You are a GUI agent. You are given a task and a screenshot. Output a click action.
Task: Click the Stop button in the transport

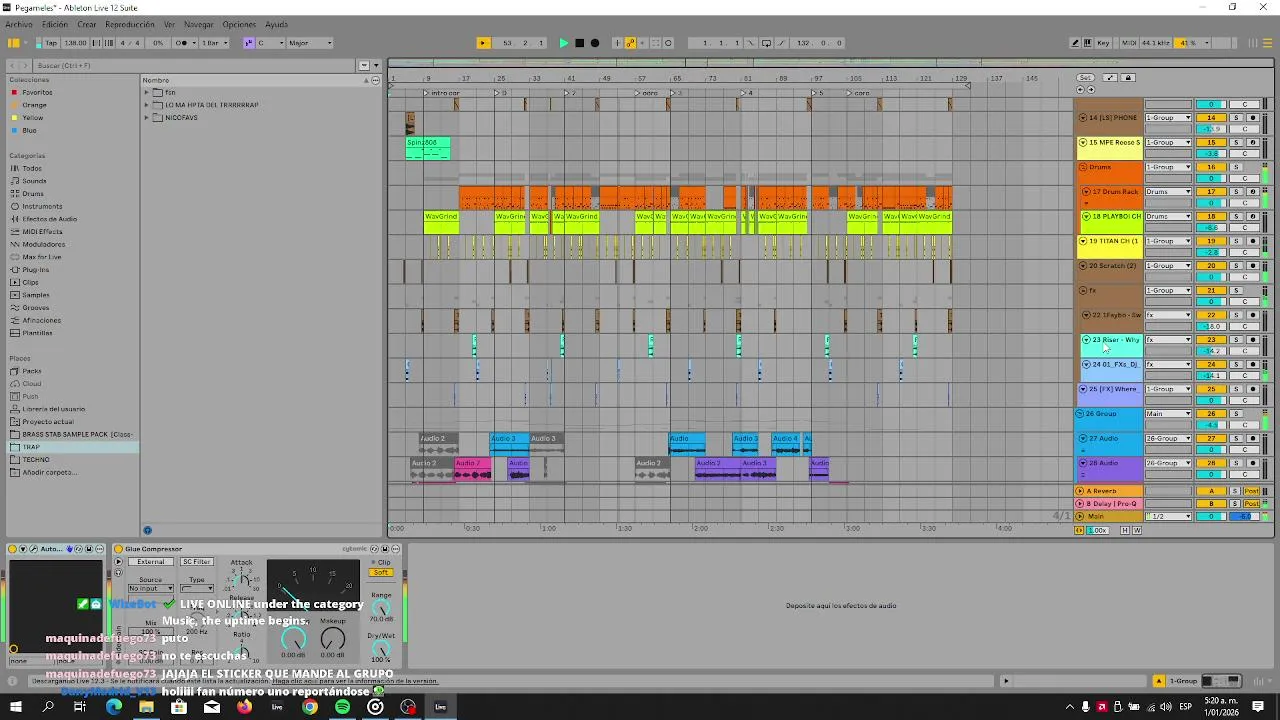pyautogui.click(x=579, y=43)
